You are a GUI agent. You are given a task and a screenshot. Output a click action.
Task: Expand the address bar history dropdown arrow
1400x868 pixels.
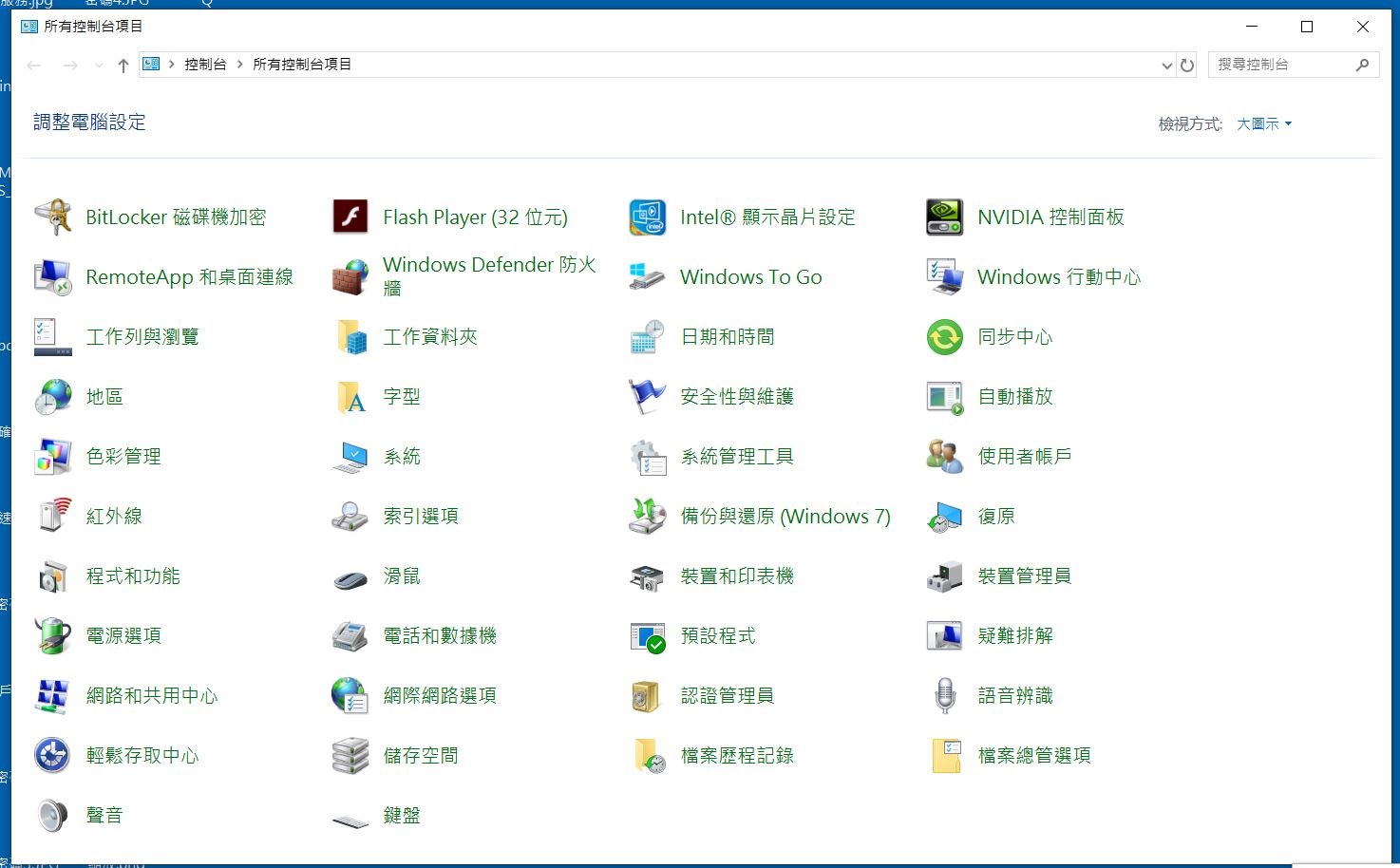click(1166, 65)
